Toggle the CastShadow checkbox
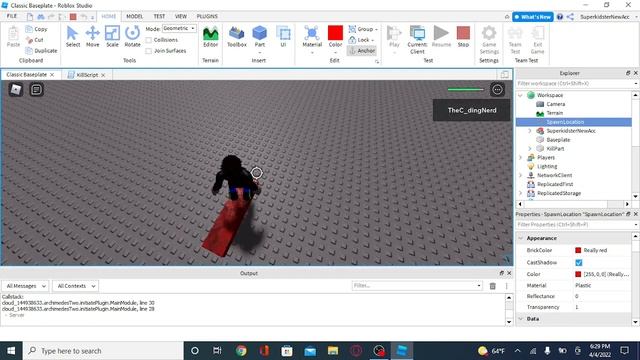 click(578, 262)
